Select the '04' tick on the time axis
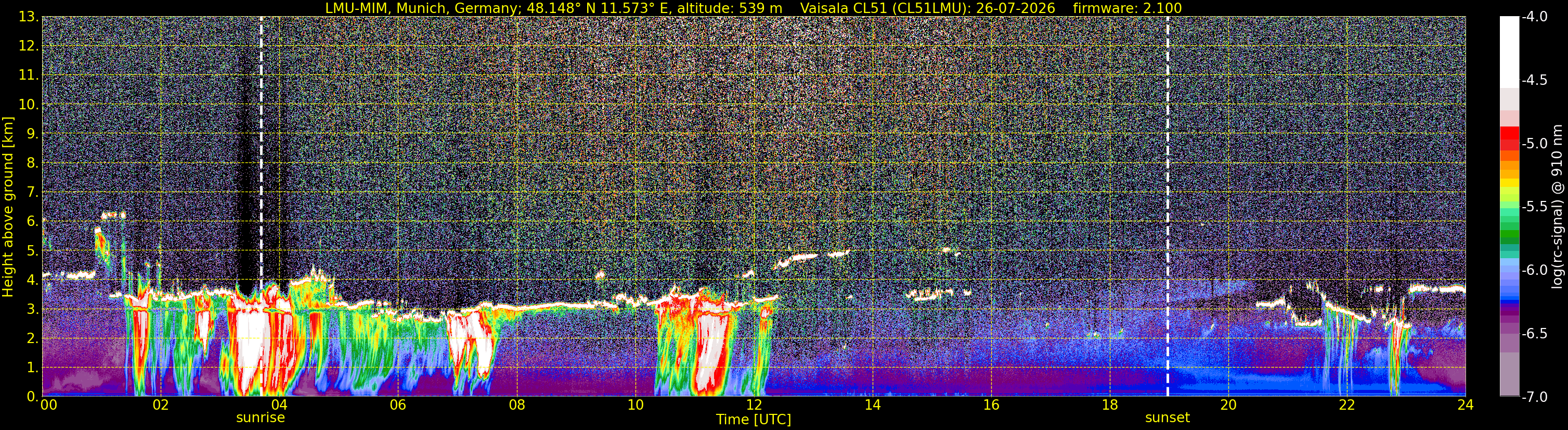1568x430 pixels. [279, 405]
